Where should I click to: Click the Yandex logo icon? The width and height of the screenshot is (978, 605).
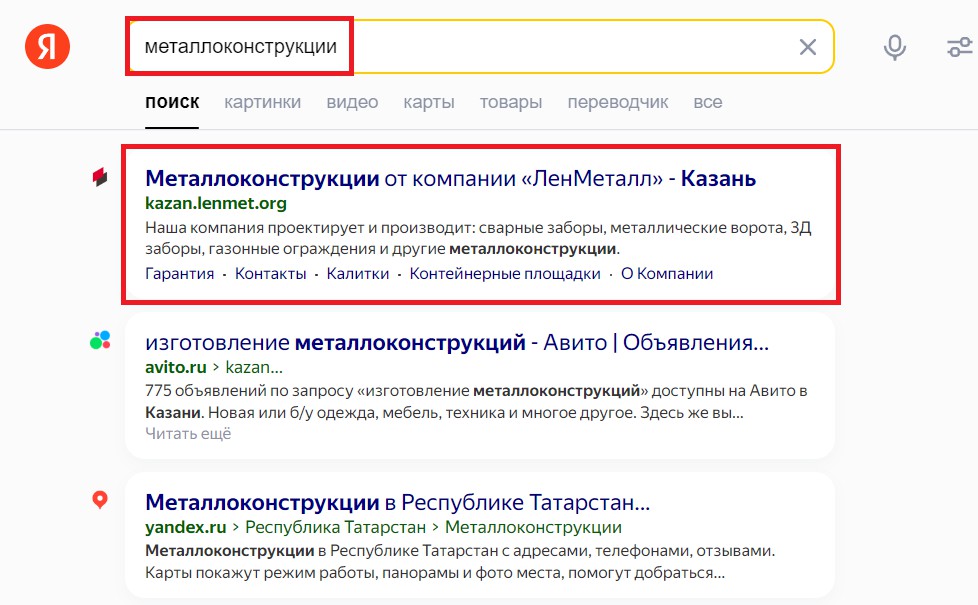coord(47,47)
